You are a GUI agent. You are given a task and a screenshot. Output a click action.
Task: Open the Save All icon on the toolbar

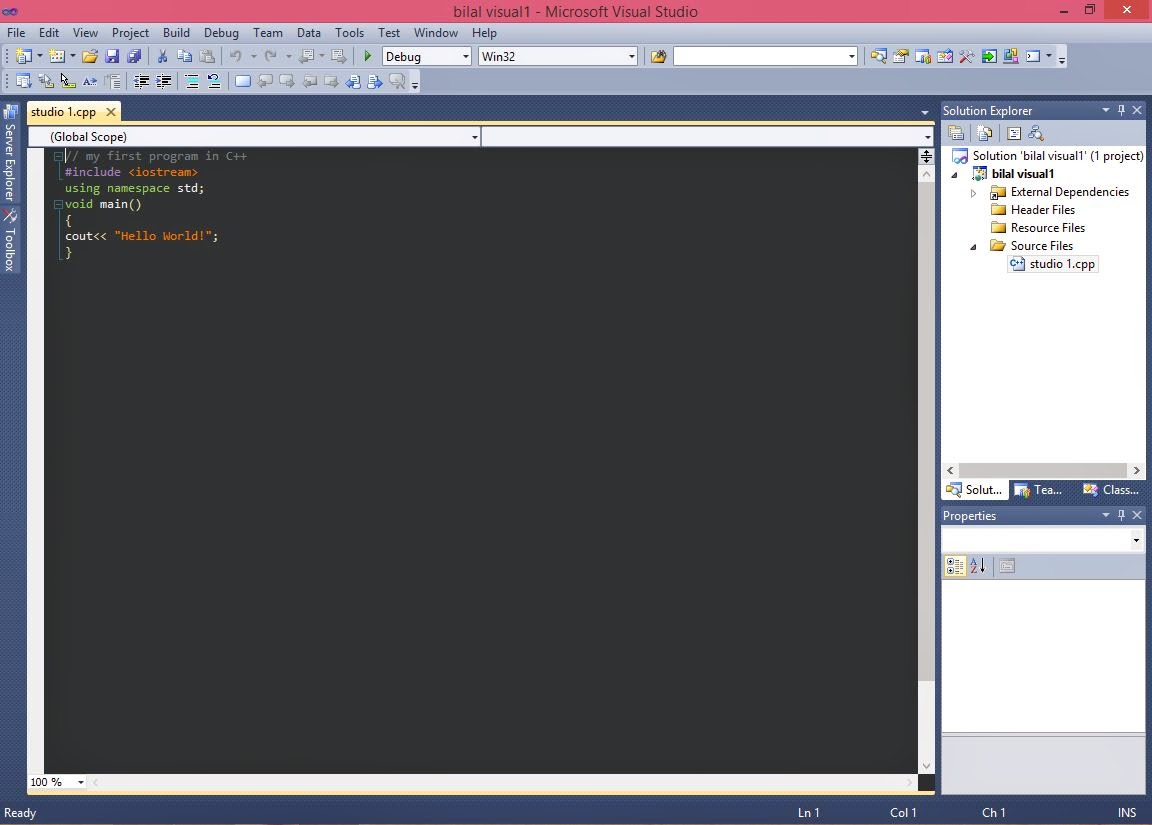(134, 56)
